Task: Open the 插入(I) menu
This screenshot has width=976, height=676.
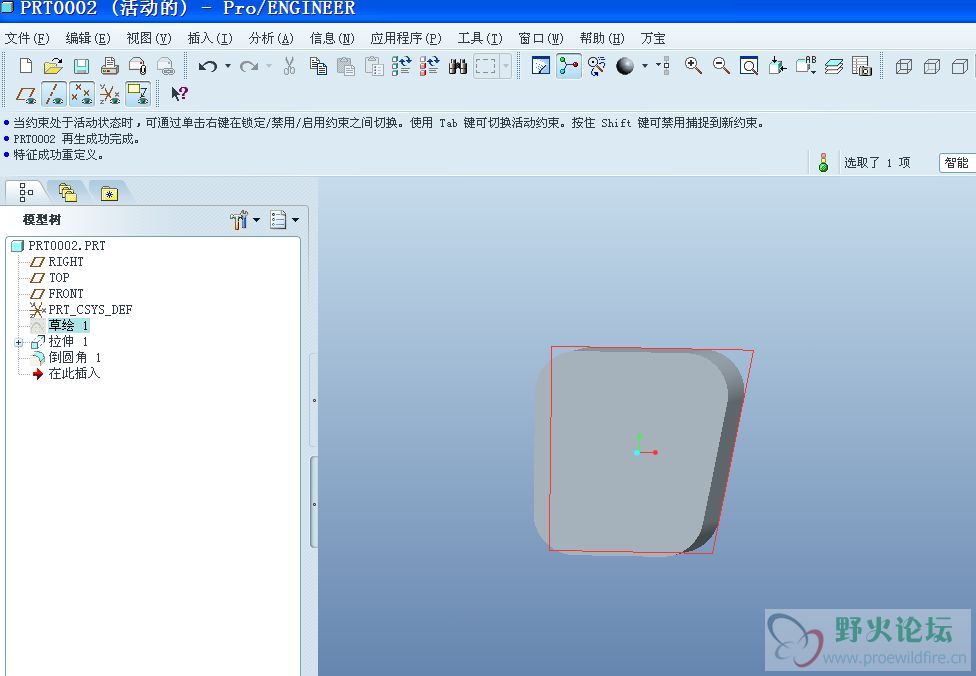Action: (210, 39)
